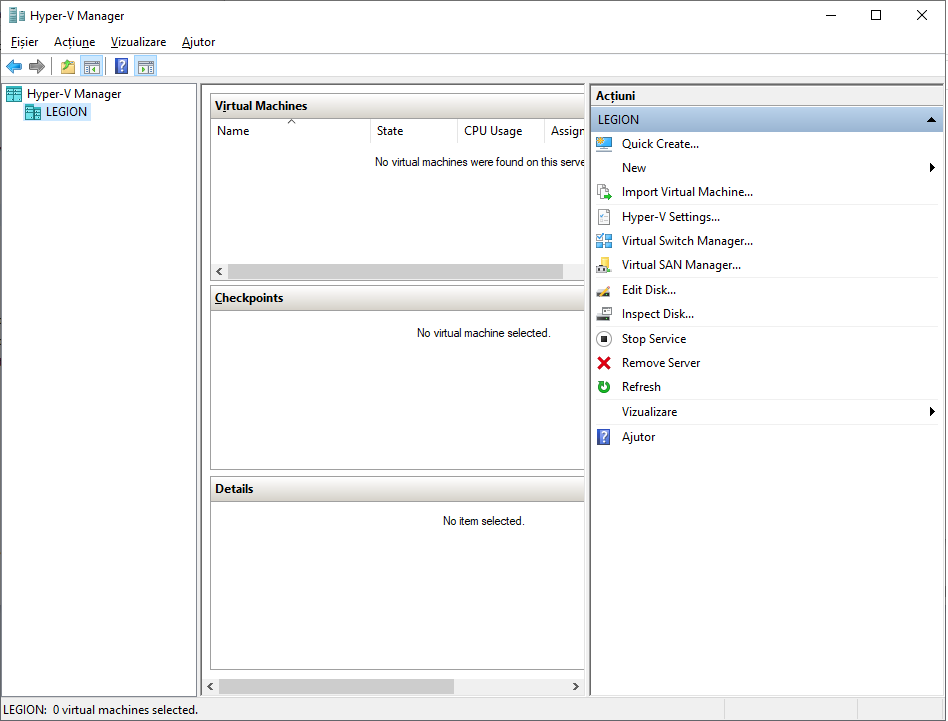Viewport: 948px width, 721px height.
Task: Click the Virtual Machines horizontal scrollbar thumb
Action: 395,272
